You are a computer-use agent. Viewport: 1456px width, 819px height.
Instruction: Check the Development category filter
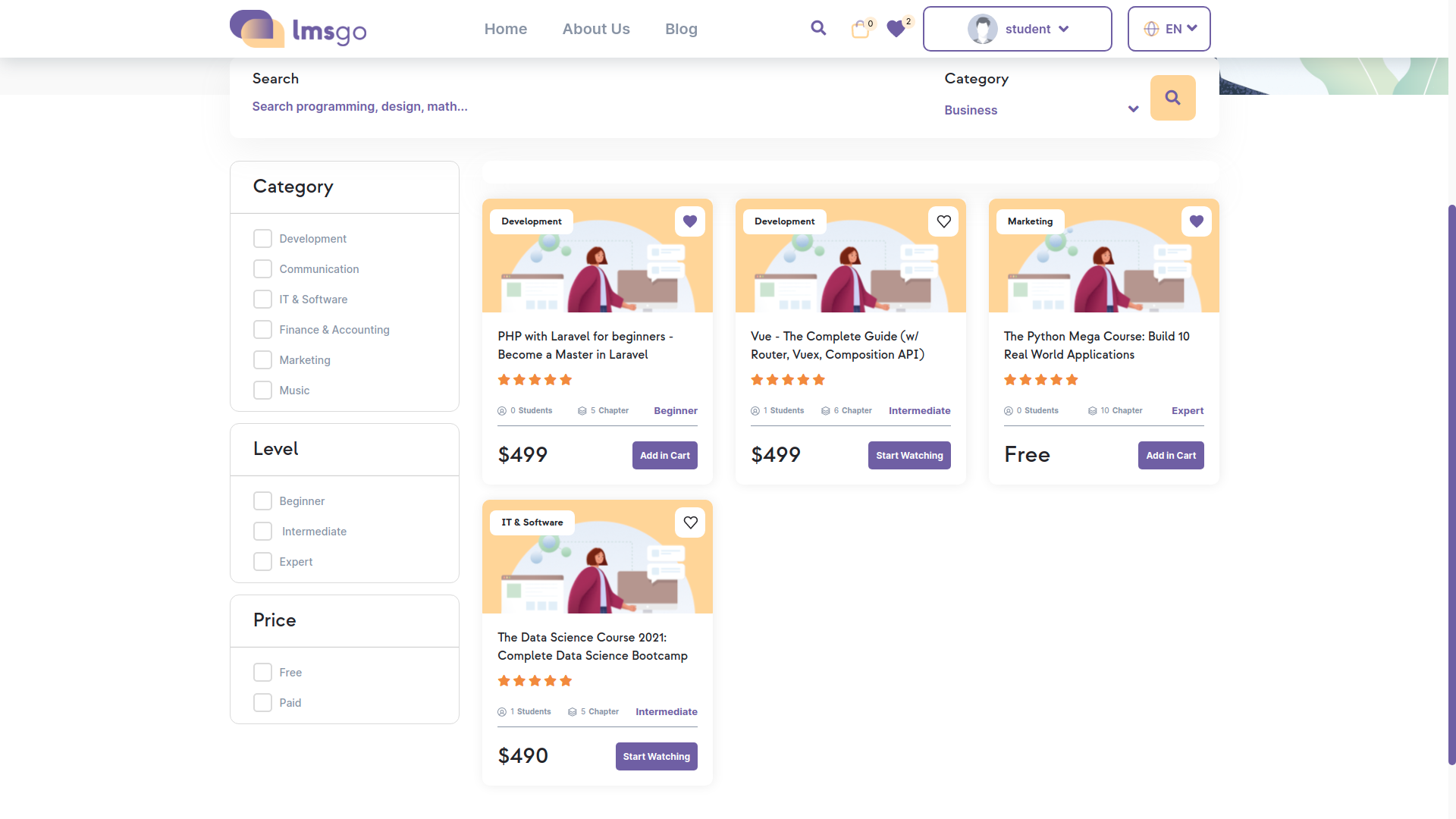point(262,239)
